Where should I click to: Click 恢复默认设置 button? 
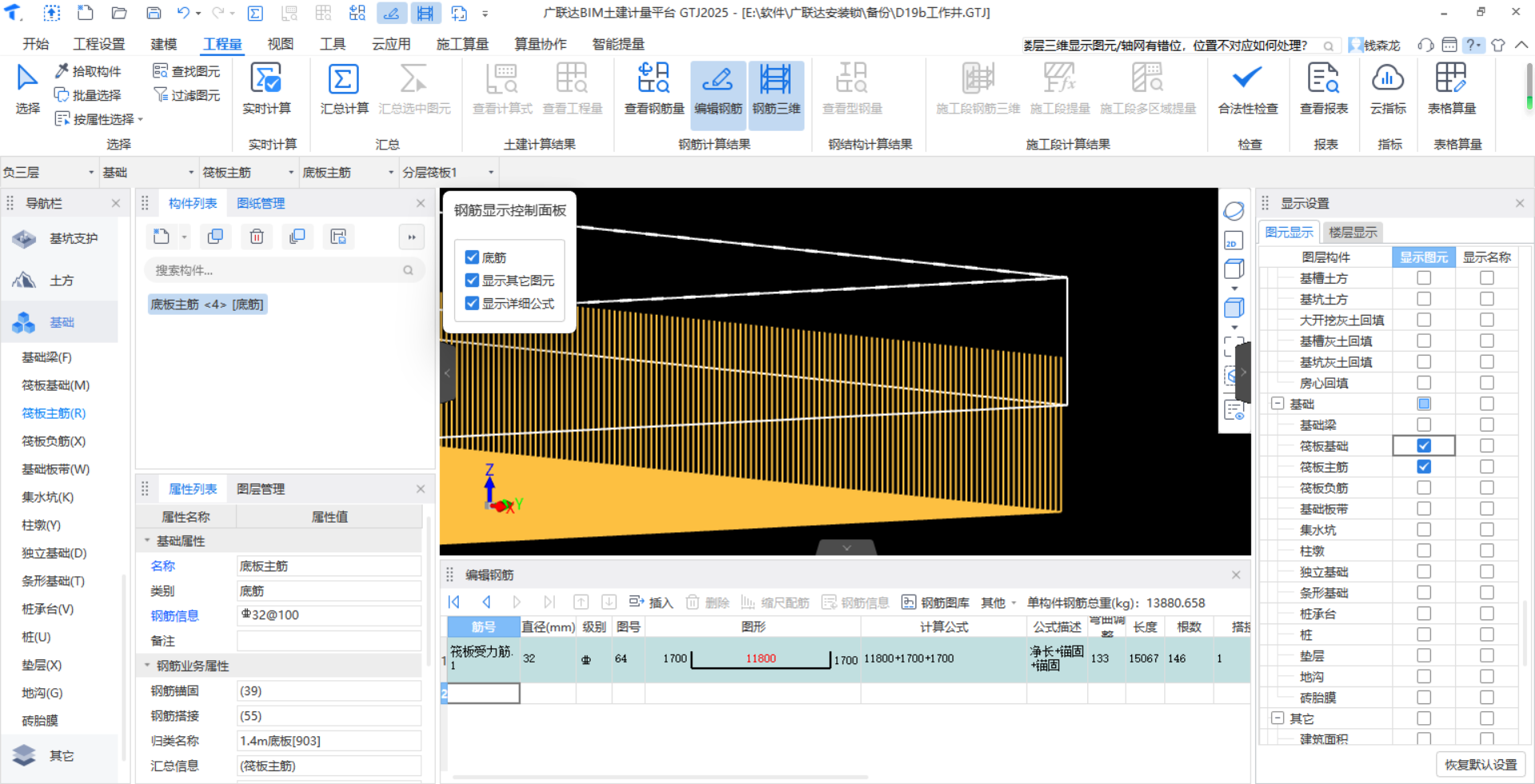(1481, 765)
